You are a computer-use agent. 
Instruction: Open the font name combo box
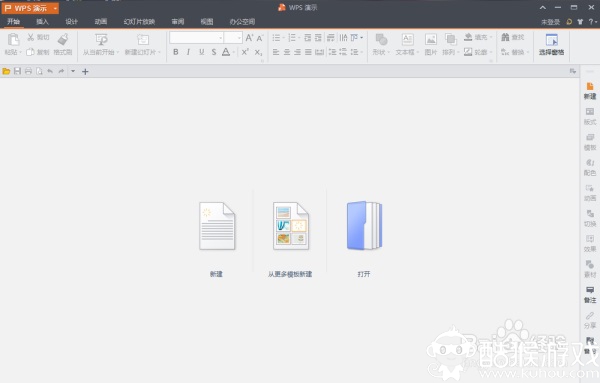(x=197, y=37)
